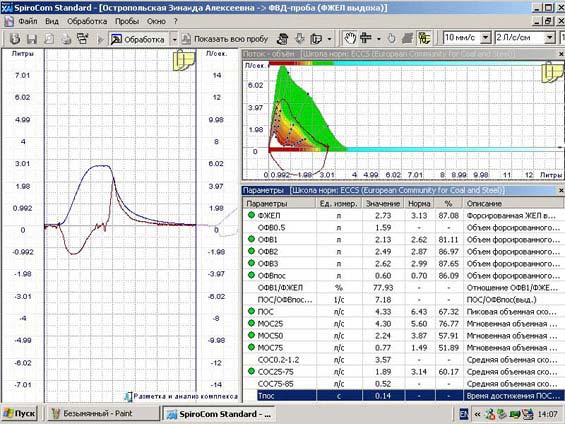
Task: Click the red-to-green color bar above flow graph
Action: click(301, 63)
